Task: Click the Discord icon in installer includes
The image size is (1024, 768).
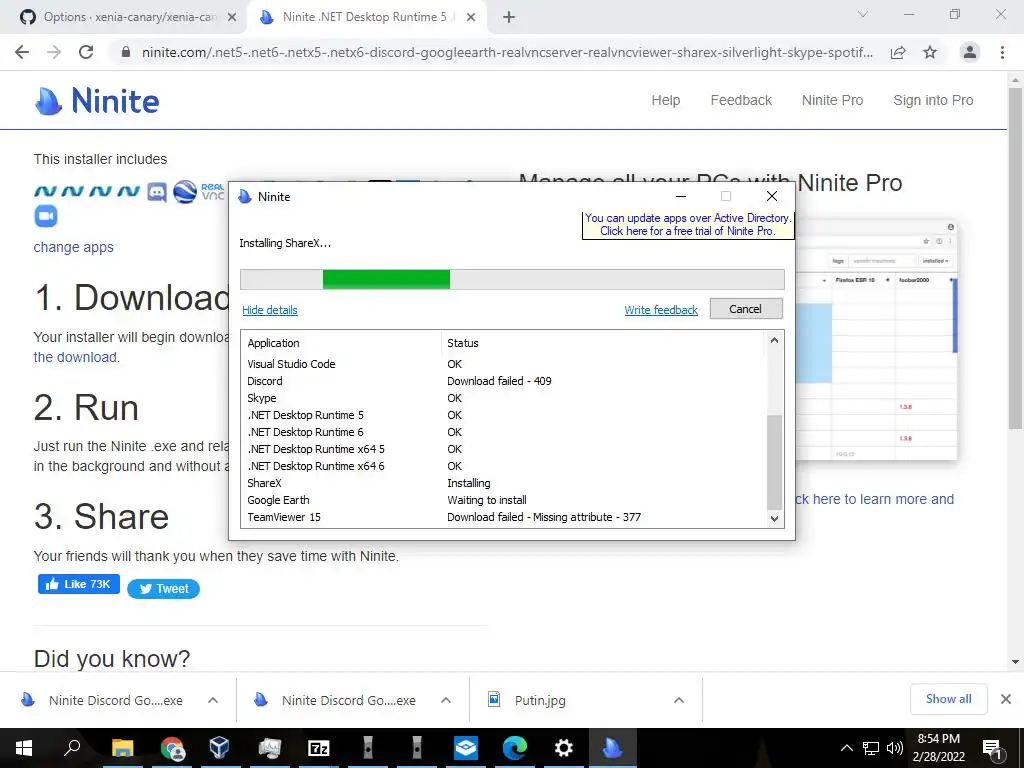Action: coord(157,192)
